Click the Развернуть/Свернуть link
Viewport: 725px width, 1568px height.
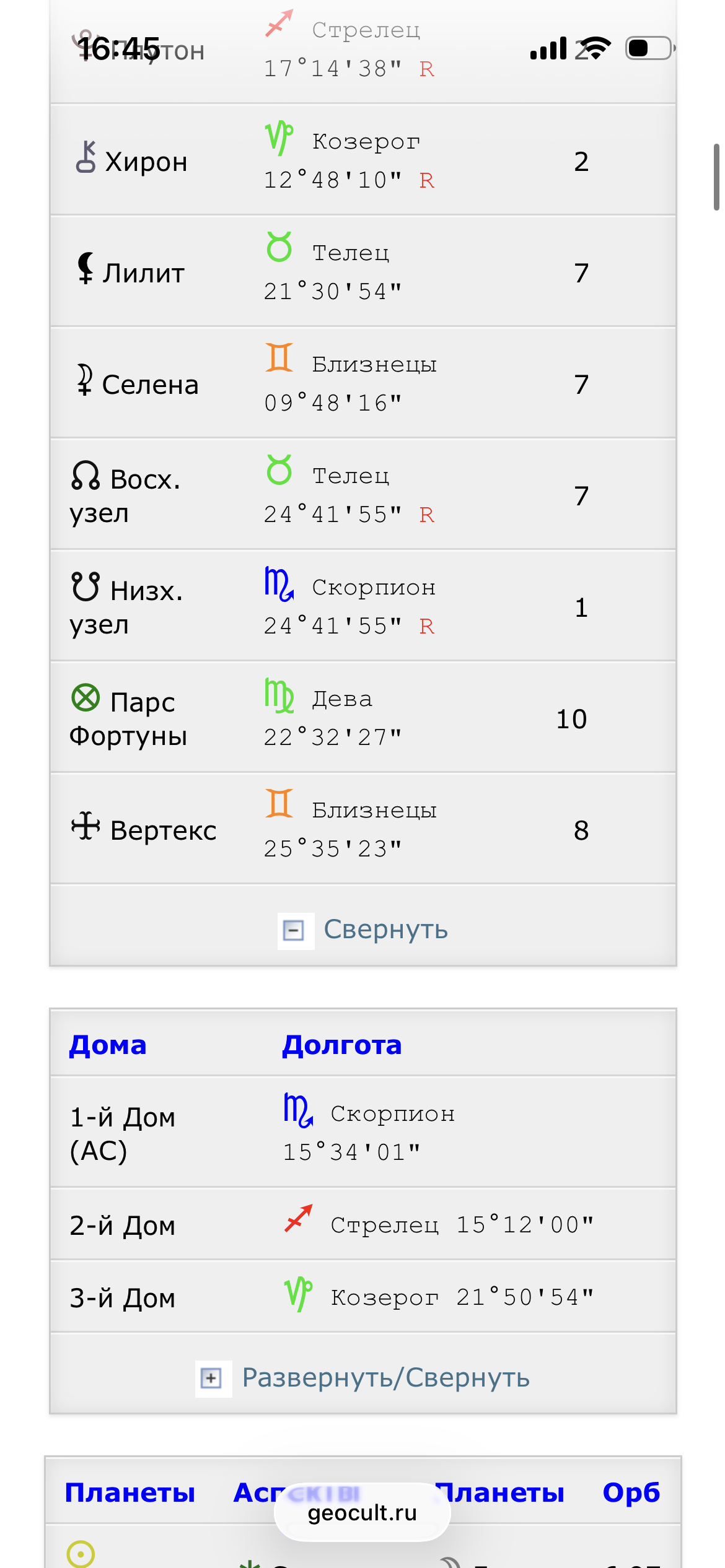(385, 1378)
